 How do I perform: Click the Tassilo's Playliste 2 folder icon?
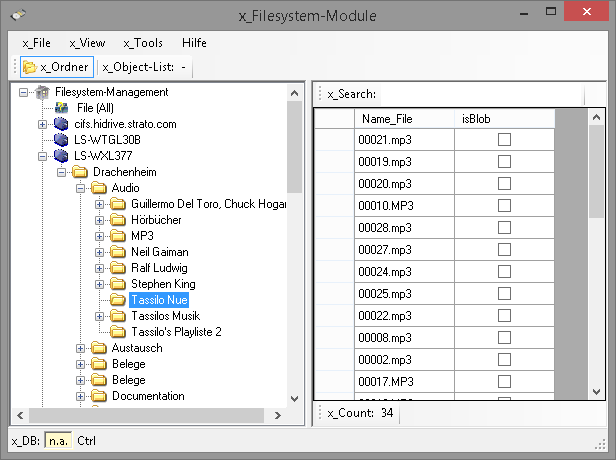tap(118, 332)
